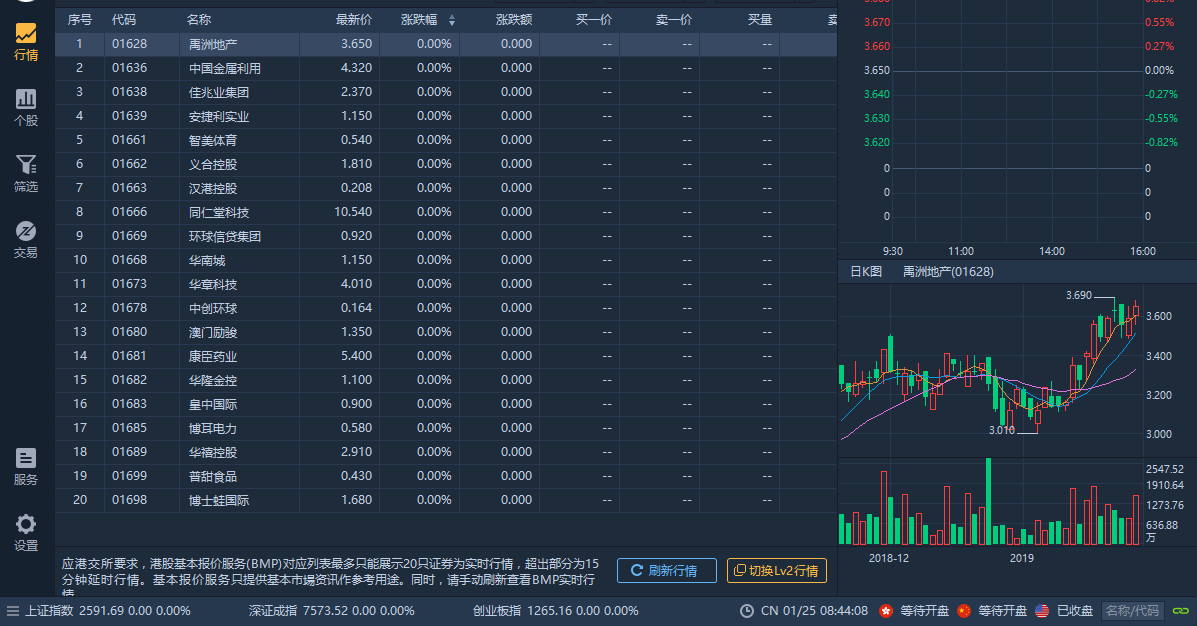Click the 刷新行情 refresh button
Viewport: 1197px width, 626px height.
(x=666, y=570)
